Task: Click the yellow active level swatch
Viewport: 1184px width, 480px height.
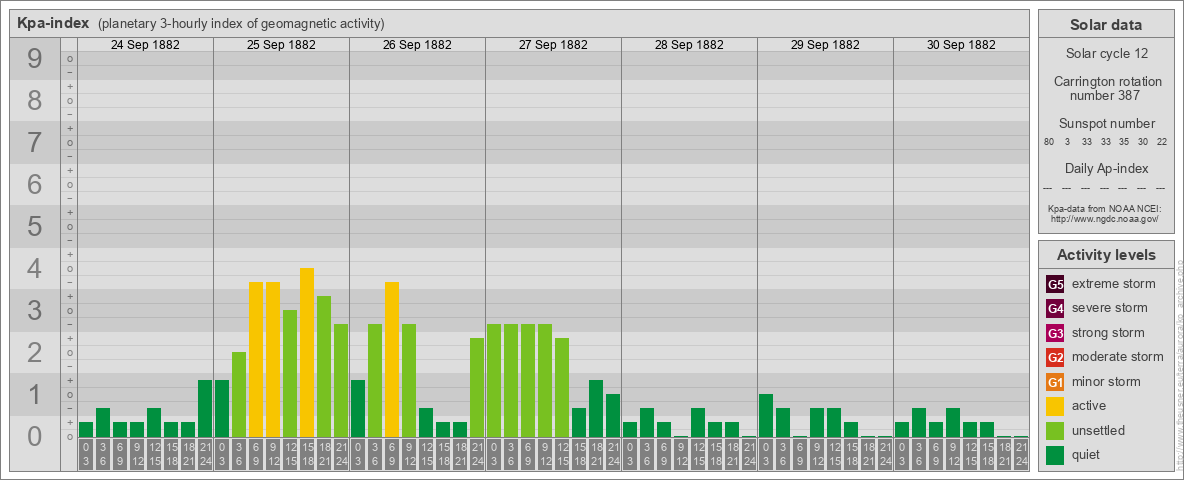Action: tap(1055, 406)
